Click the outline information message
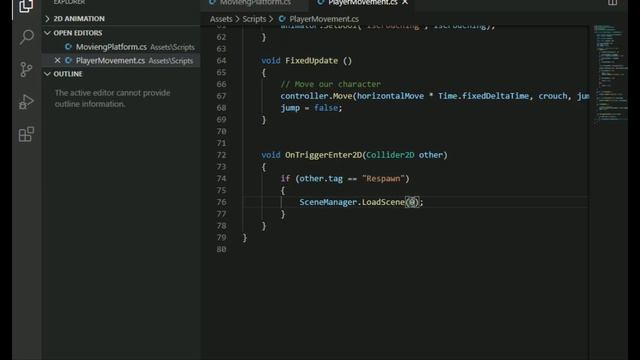 click(112, 98)
